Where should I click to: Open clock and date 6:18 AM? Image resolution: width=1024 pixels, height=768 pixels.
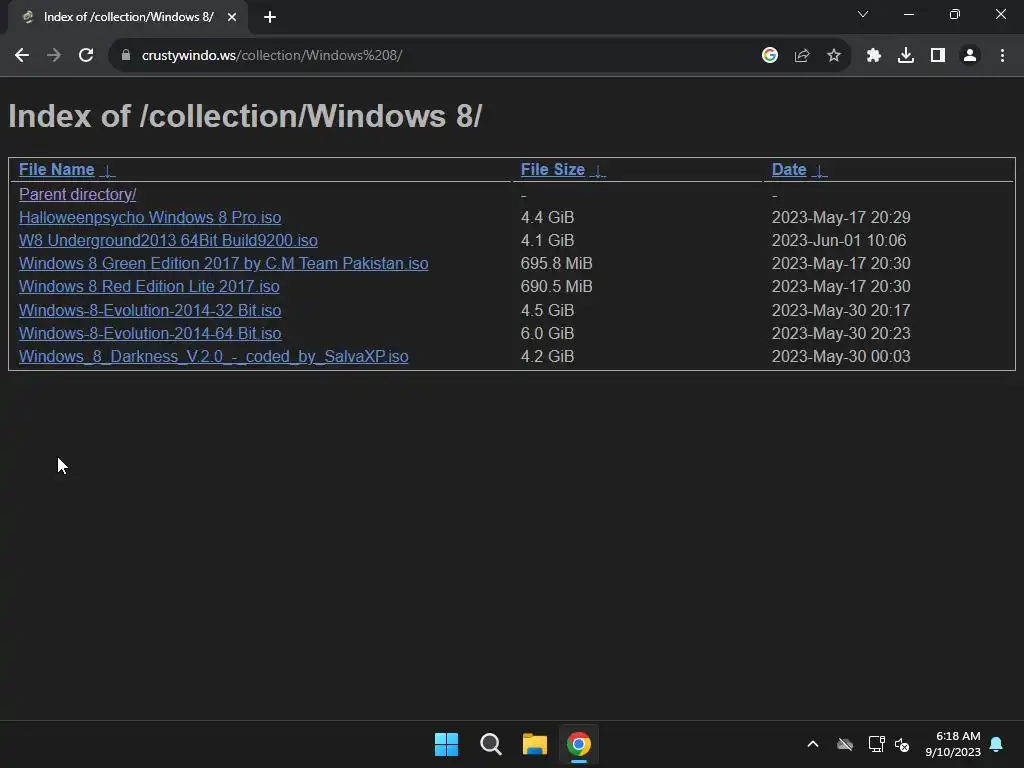coord(953,744)
